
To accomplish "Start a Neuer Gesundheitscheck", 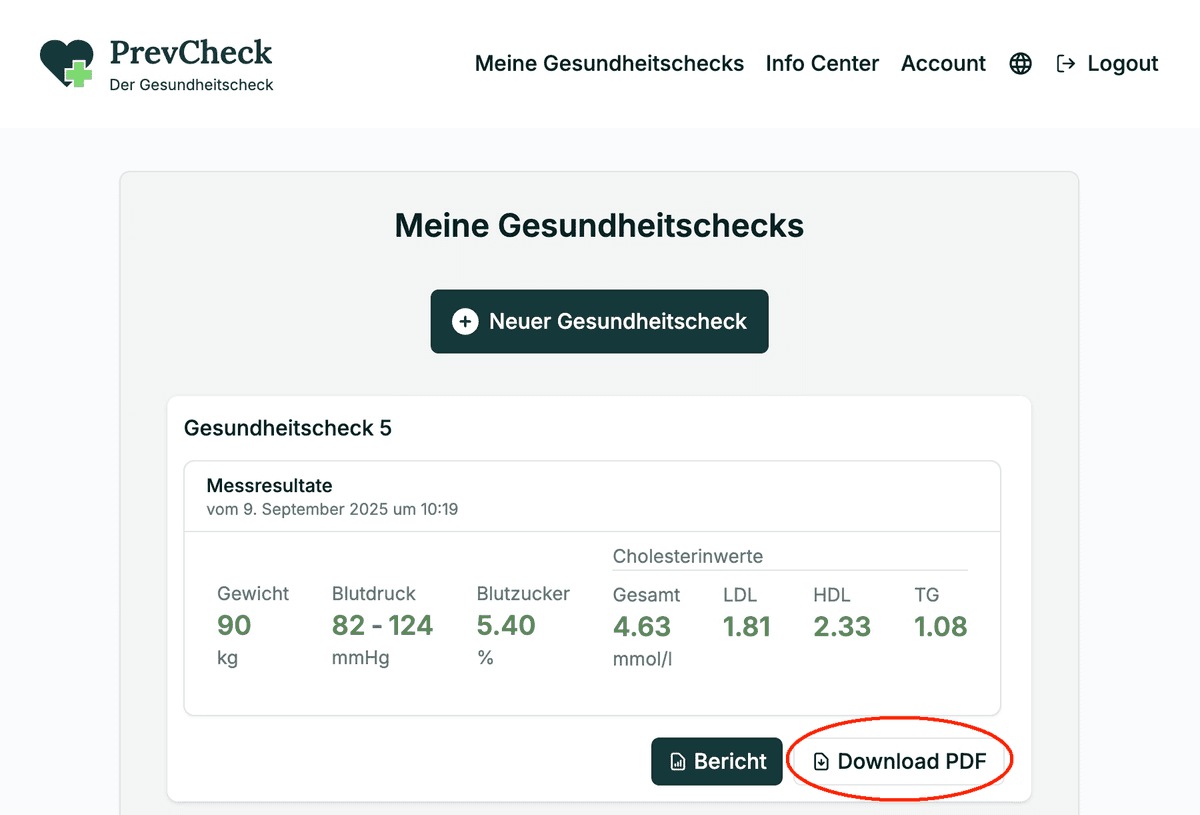I will pos(600,321).
